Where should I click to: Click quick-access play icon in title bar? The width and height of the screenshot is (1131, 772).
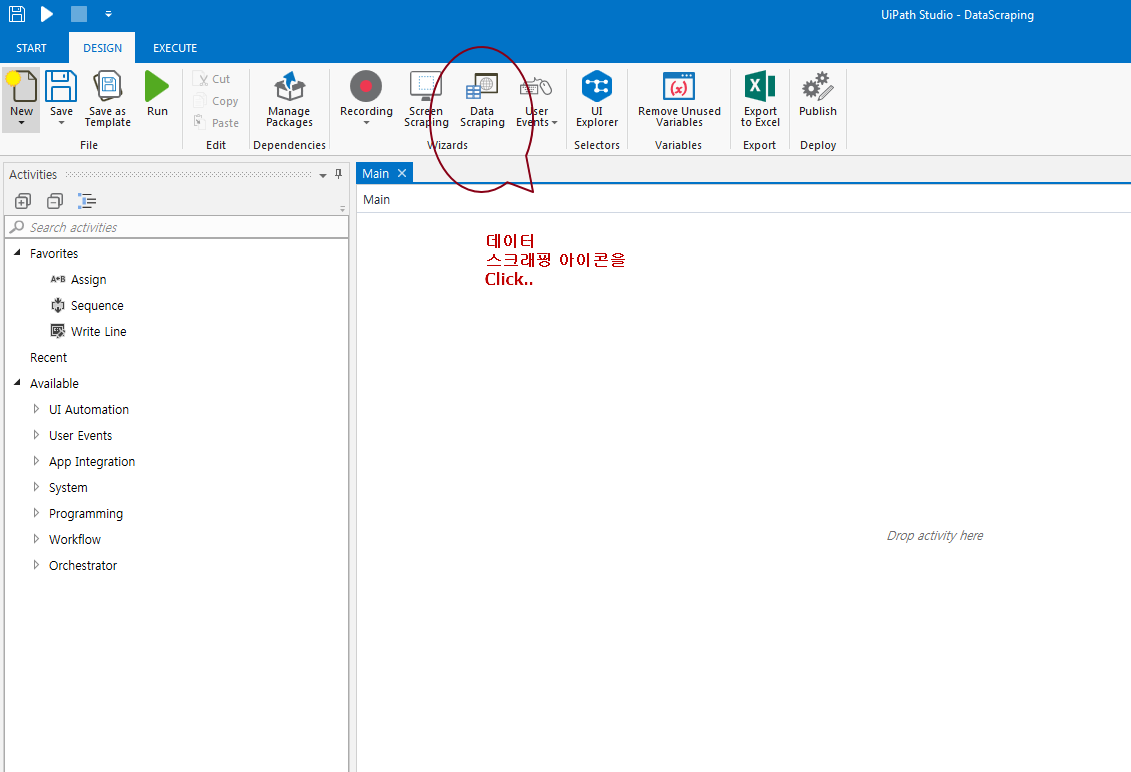point(47,14)
